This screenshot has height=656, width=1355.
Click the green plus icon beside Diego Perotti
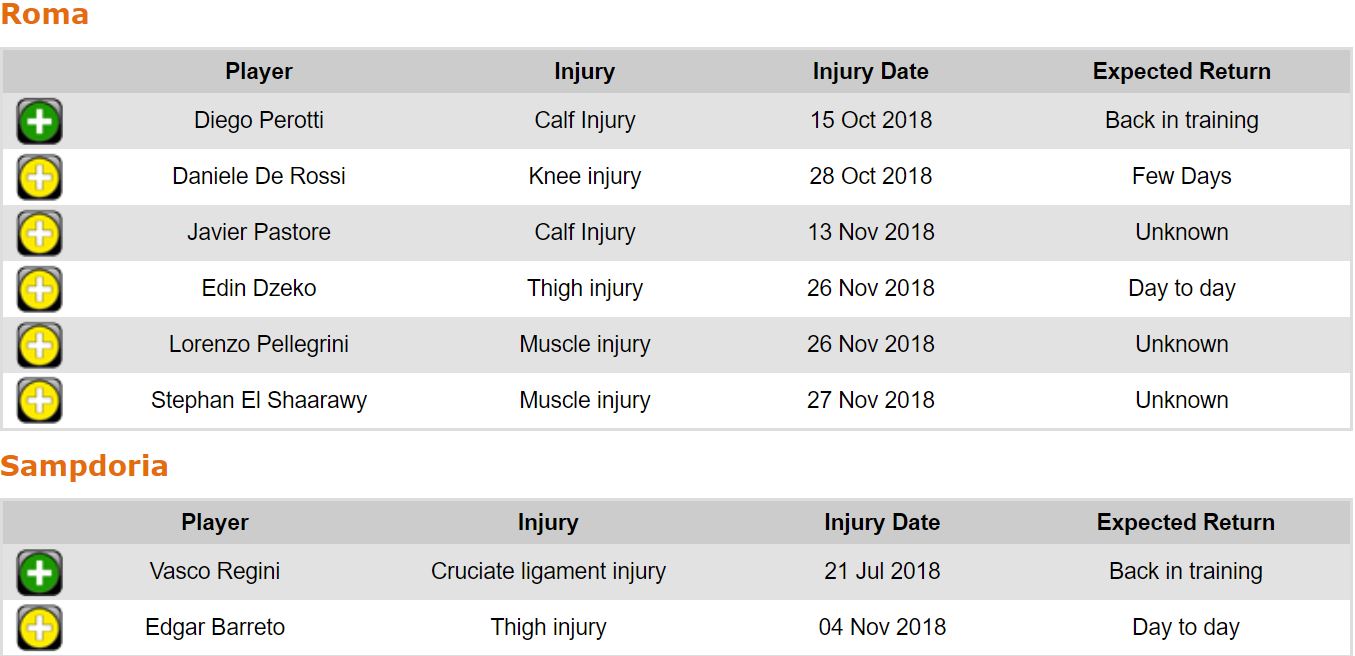click(39, 122)
